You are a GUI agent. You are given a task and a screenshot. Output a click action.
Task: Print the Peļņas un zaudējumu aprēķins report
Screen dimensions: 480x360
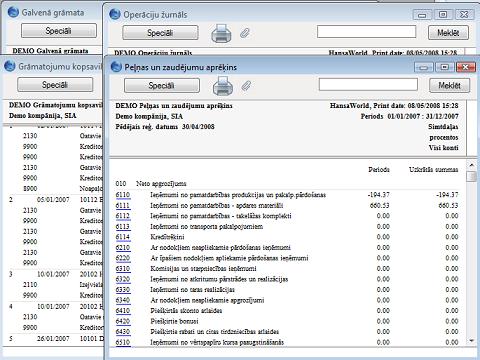[x=223, y=85]
